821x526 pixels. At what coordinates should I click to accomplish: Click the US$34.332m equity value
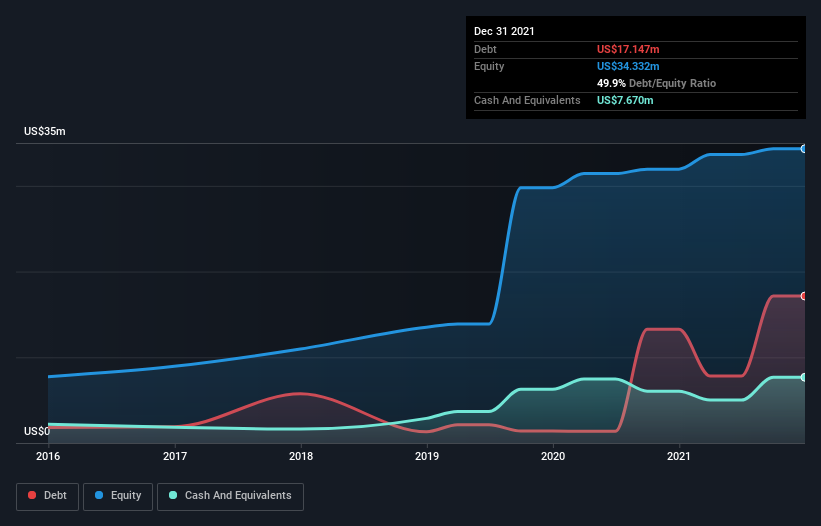coord(628,66)
